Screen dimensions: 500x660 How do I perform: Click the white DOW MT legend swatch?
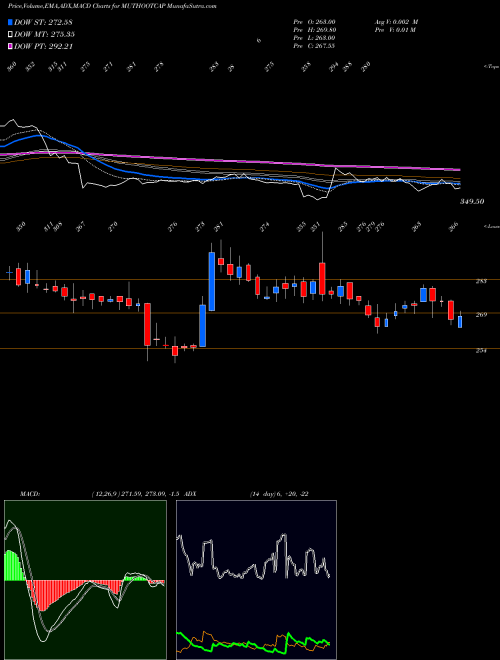[10, 34]
